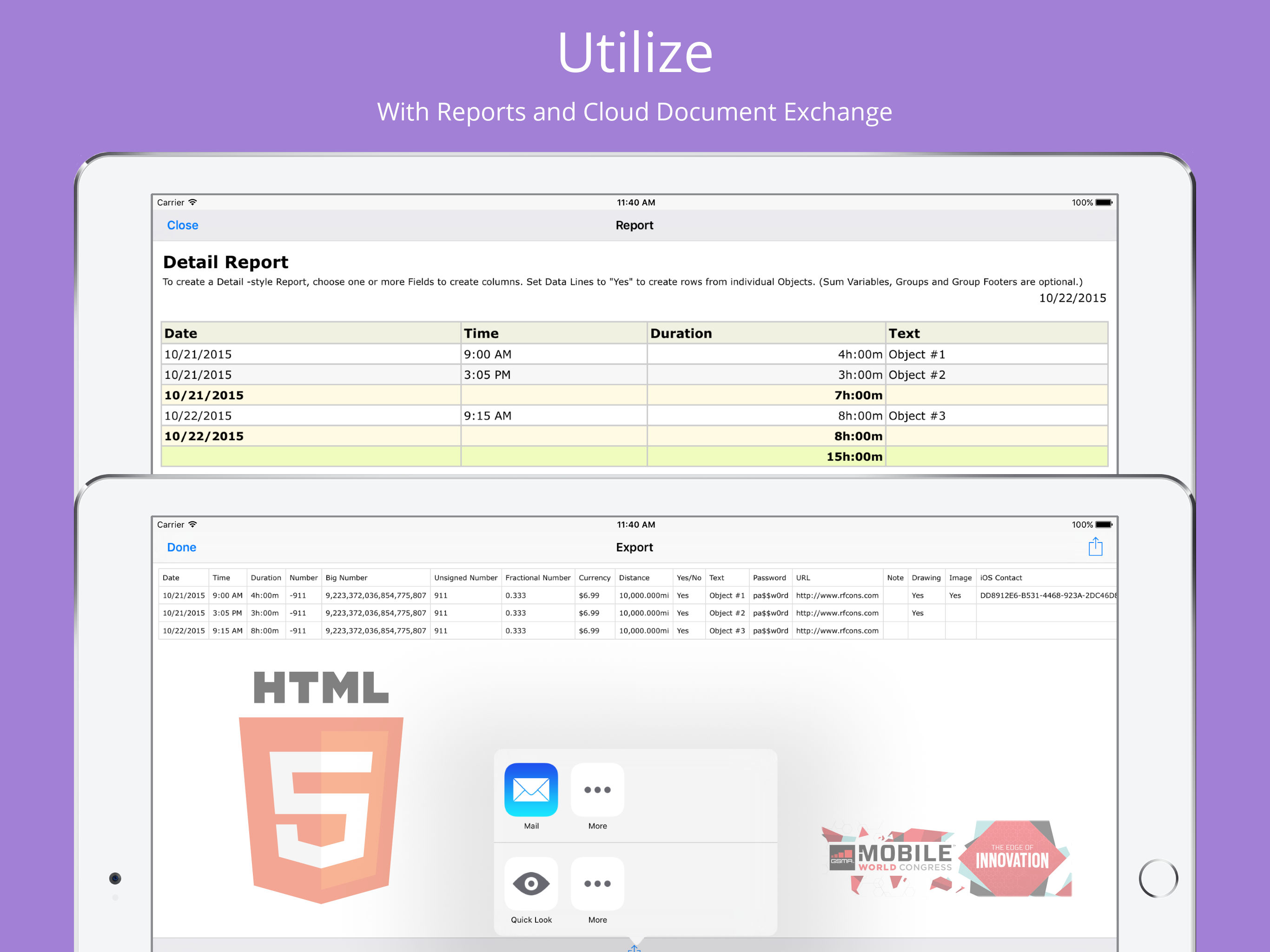This screenshot has width=1270, height=952.
Task: Open the http://www.rfcons.com link
Action: click(x=837, y=595)
